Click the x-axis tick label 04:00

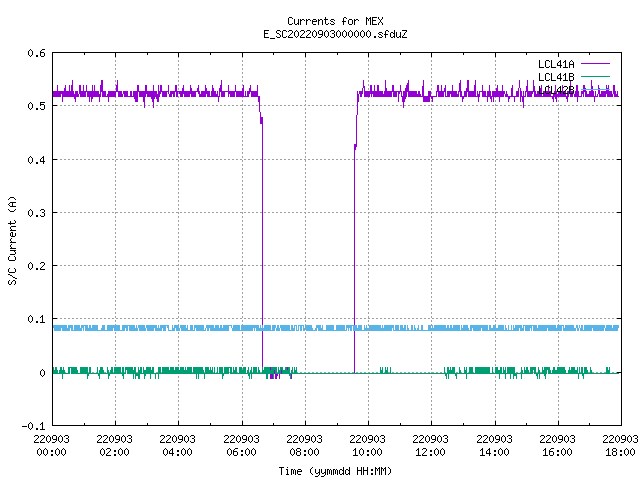[177, 452]
